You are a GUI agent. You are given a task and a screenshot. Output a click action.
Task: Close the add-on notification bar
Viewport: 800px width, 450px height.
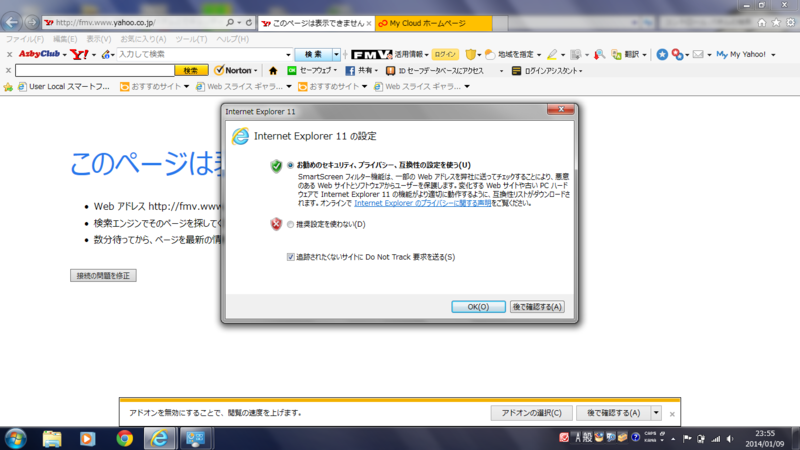(672, 414)
